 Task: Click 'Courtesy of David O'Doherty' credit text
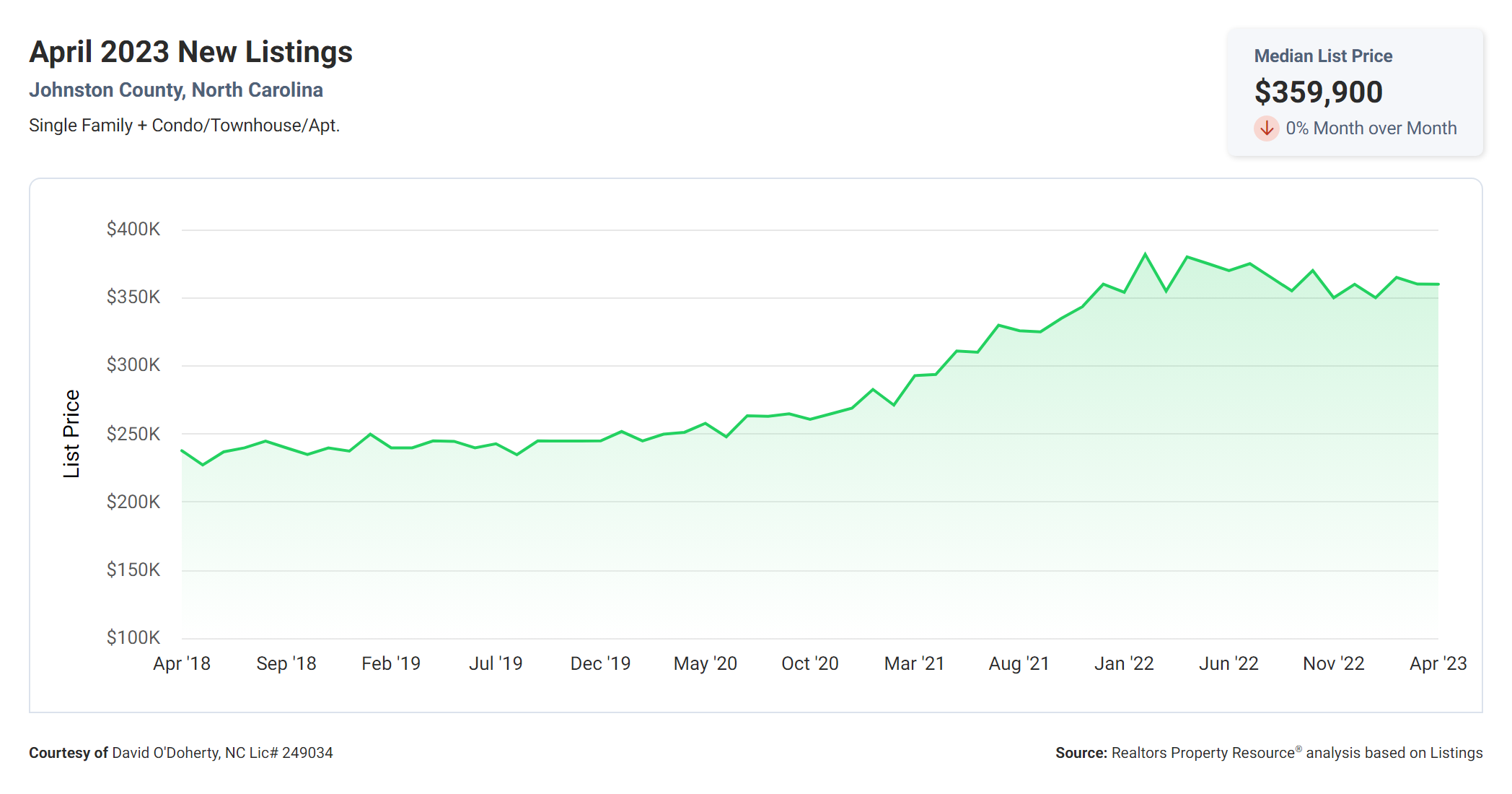click(181, 753)
